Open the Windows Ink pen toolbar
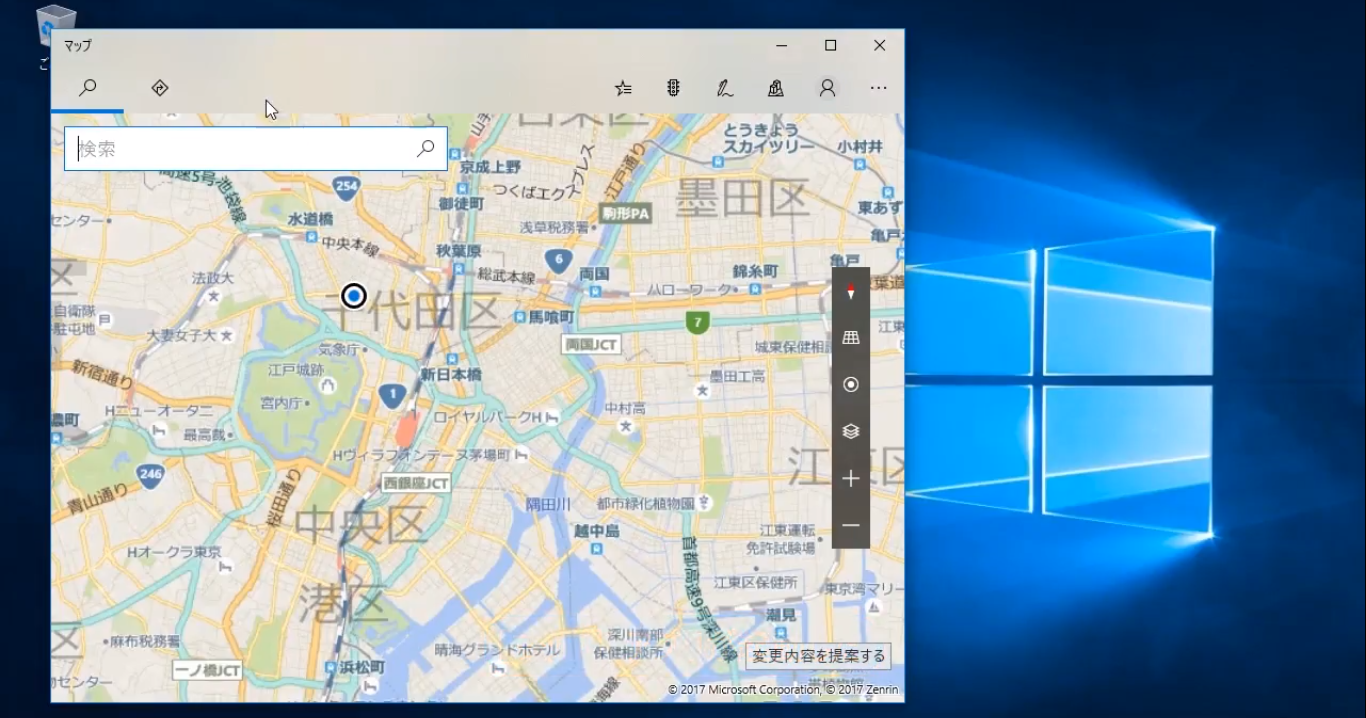Viewport: 1366px width, 718px height. point(725,88)
